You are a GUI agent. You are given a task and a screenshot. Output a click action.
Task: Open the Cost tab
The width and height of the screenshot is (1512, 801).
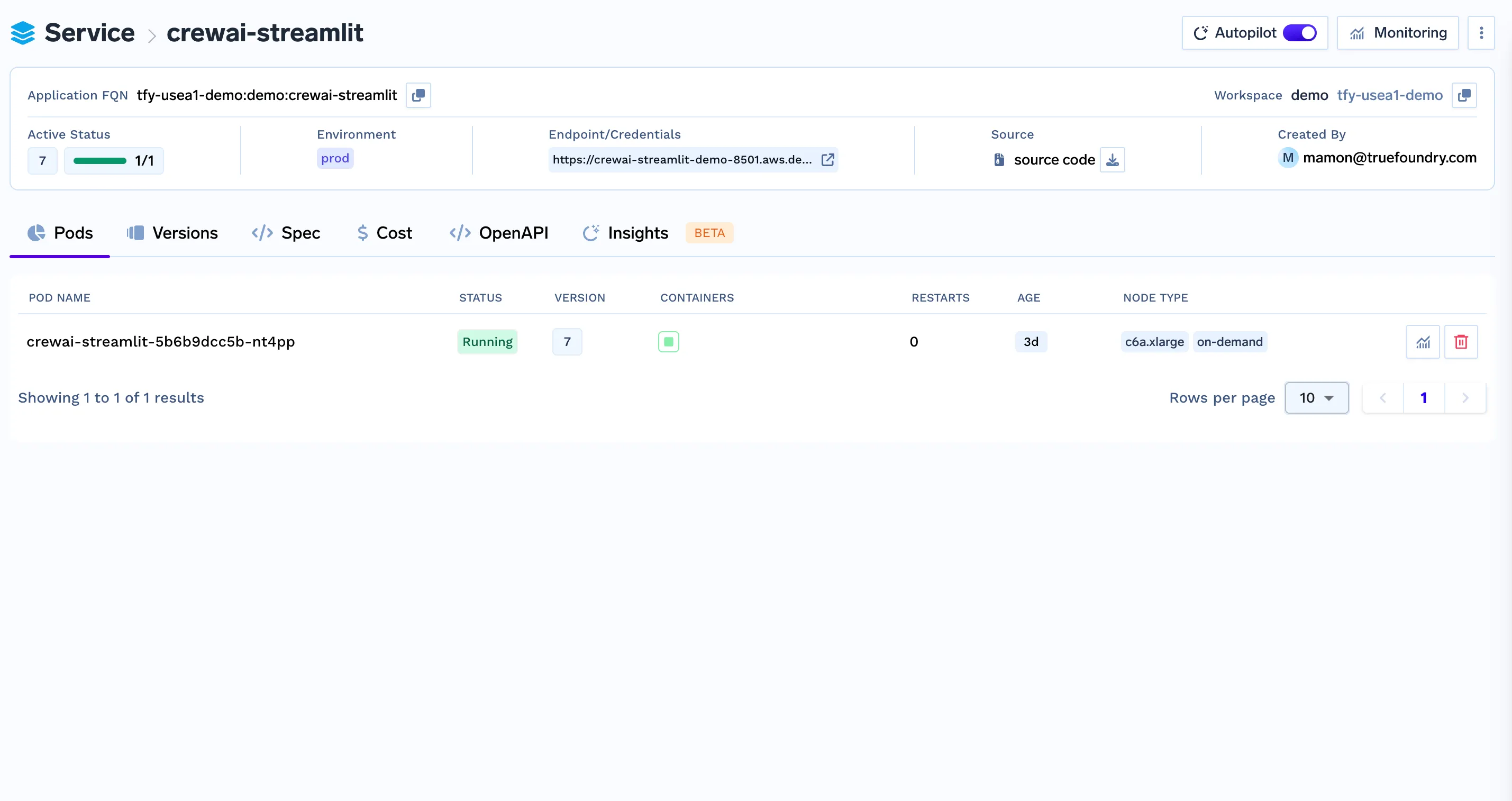pos(385,233)
